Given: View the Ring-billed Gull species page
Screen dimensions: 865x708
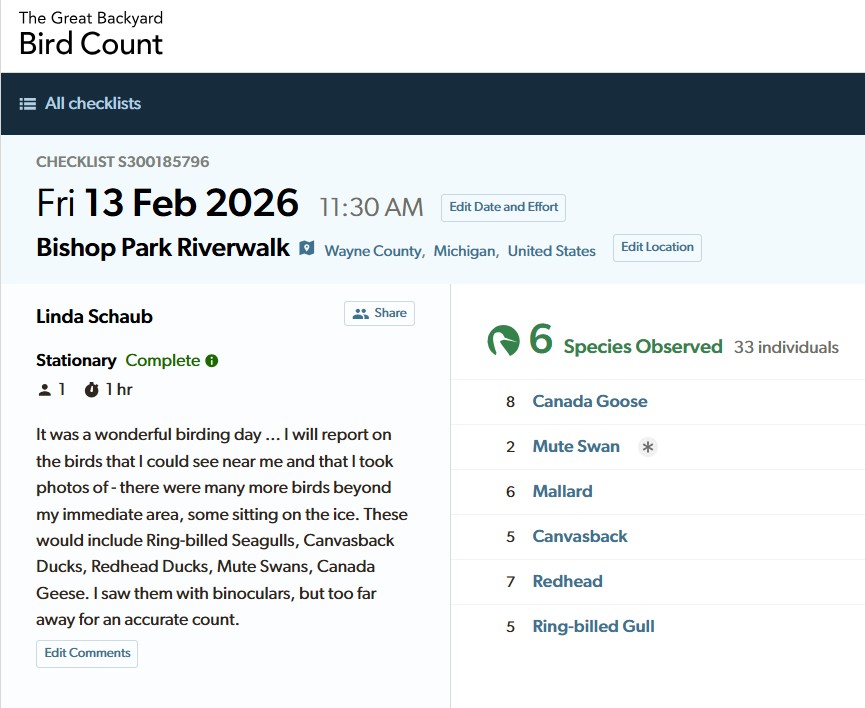Looking at the screenshot, I should coord(593,626).
